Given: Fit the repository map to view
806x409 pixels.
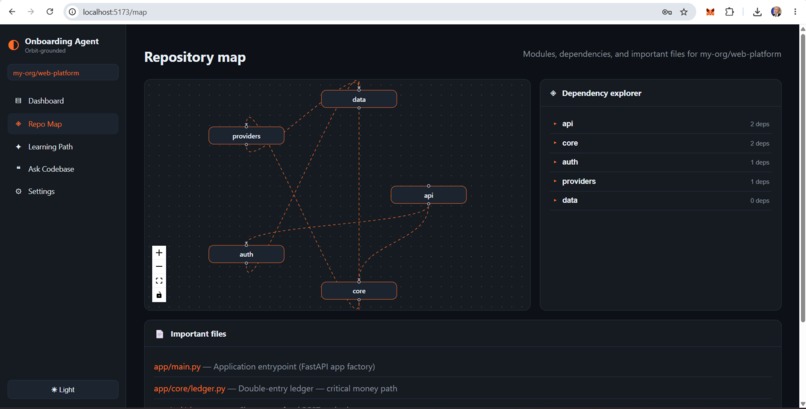Looking at the screenshot, I should [159, 281].
